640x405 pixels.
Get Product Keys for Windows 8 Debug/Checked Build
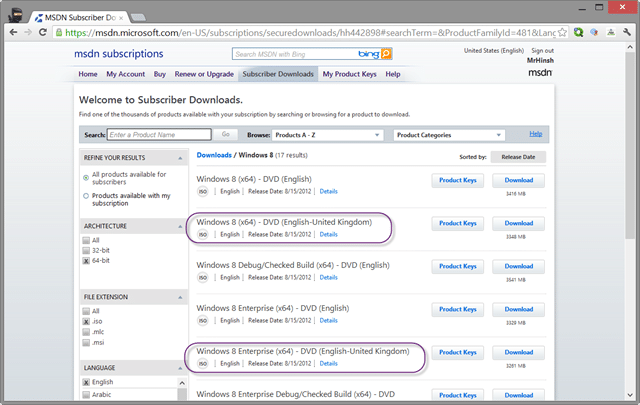click(458, 267)
